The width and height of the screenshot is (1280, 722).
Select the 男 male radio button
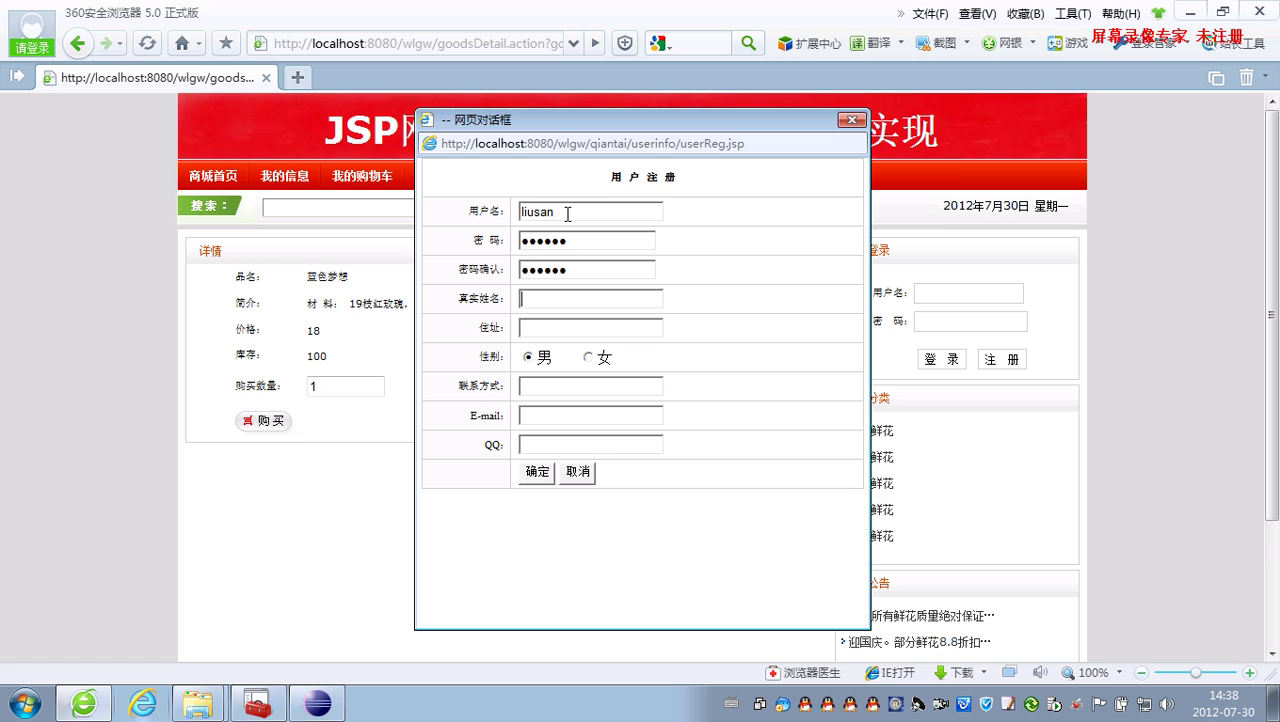pos(528,357)
